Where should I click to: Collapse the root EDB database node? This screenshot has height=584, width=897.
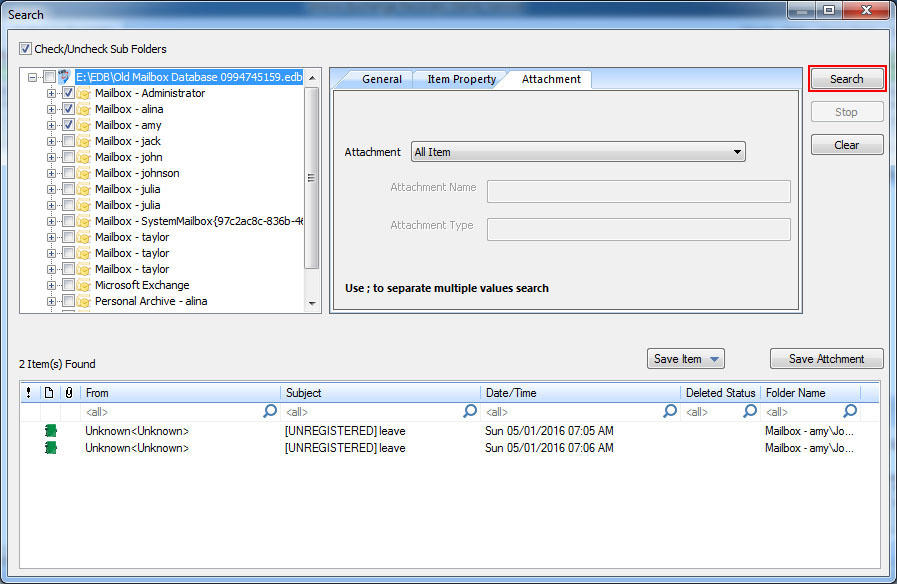(34, 77)
